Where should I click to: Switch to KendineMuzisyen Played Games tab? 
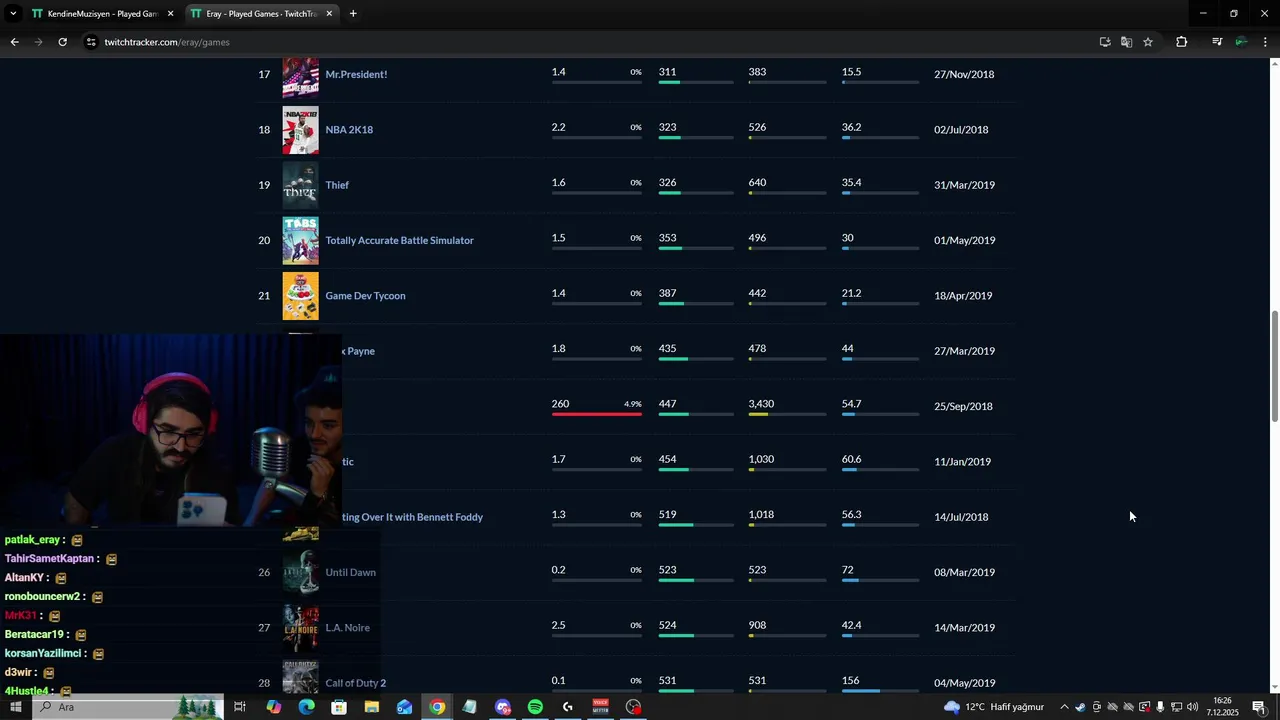(102, 14)
